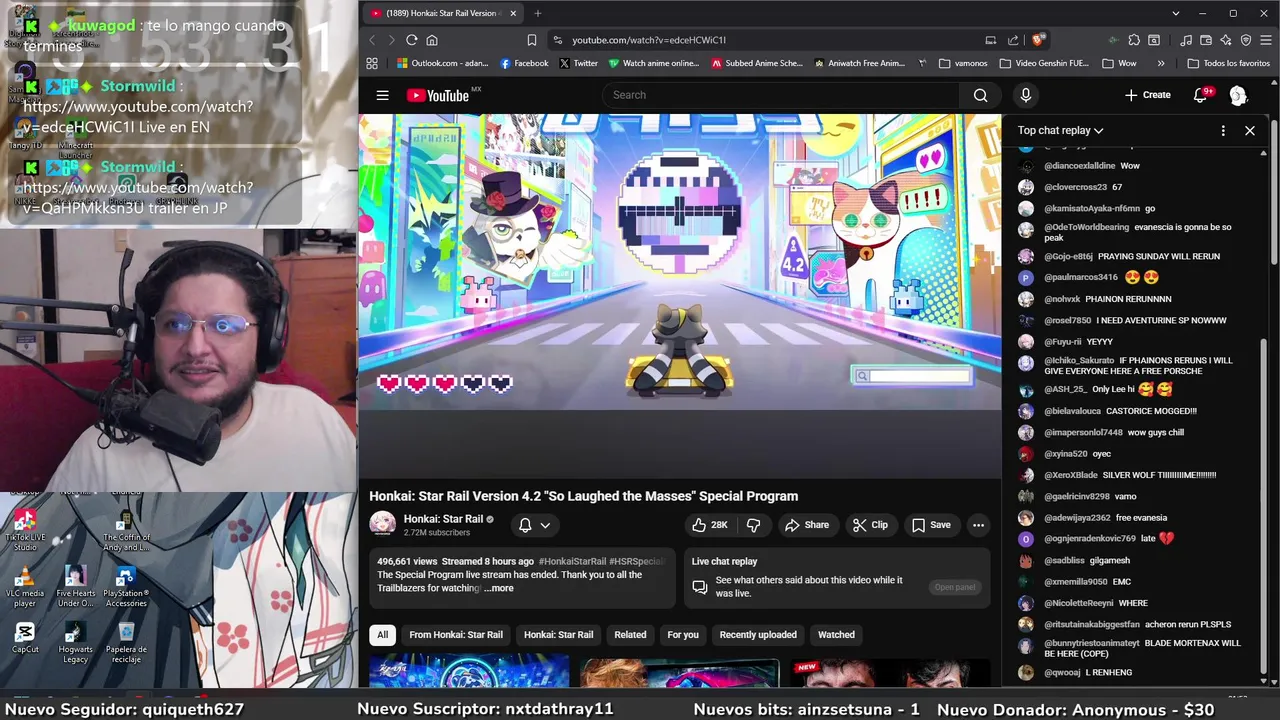Click the Save button
Viewport: 1280px width, 720px height.
[x=931, y=525]
